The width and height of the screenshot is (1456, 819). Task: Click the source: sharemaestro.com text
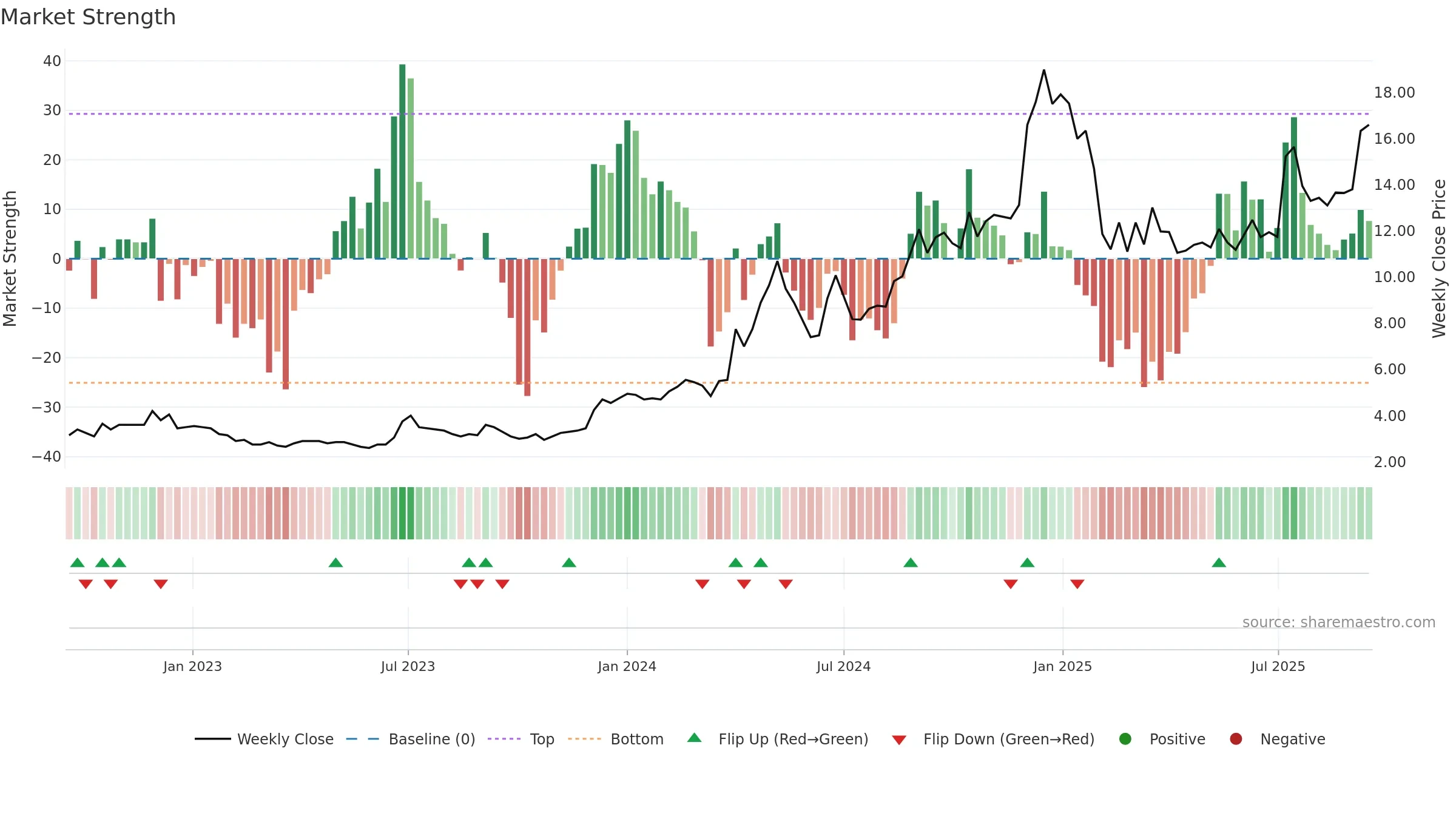click(x=1339, y=622)
